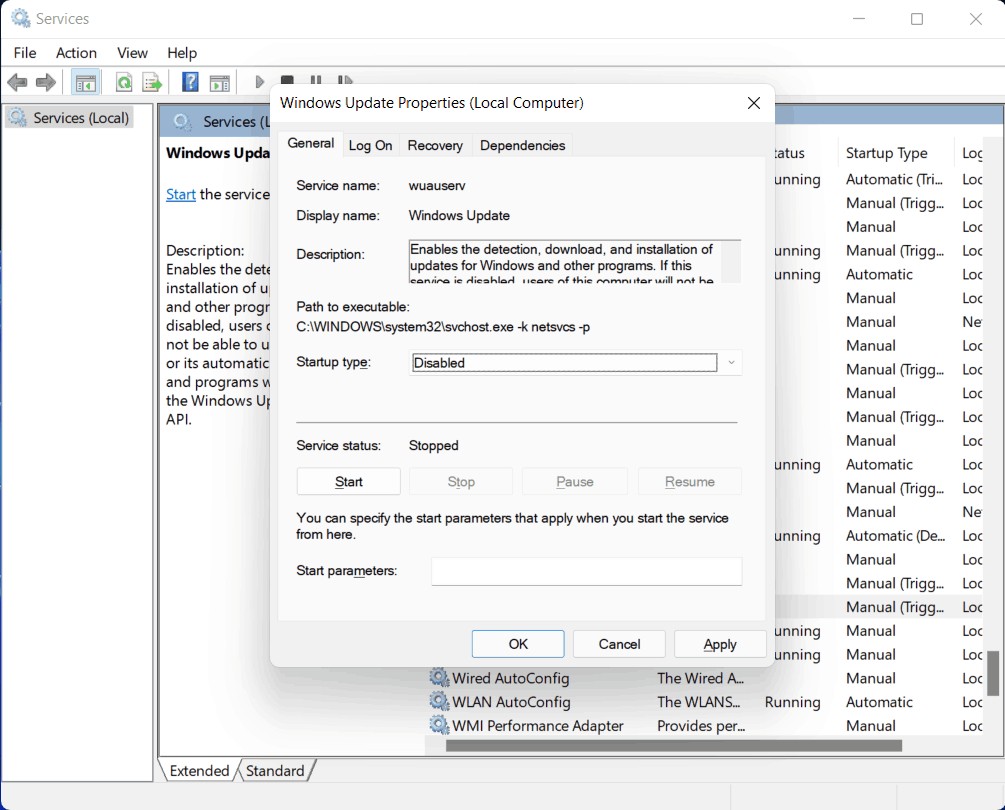Click the Description box vertical scrollbar
This screenshot has height=810, width=1005.
coord(731,261)
